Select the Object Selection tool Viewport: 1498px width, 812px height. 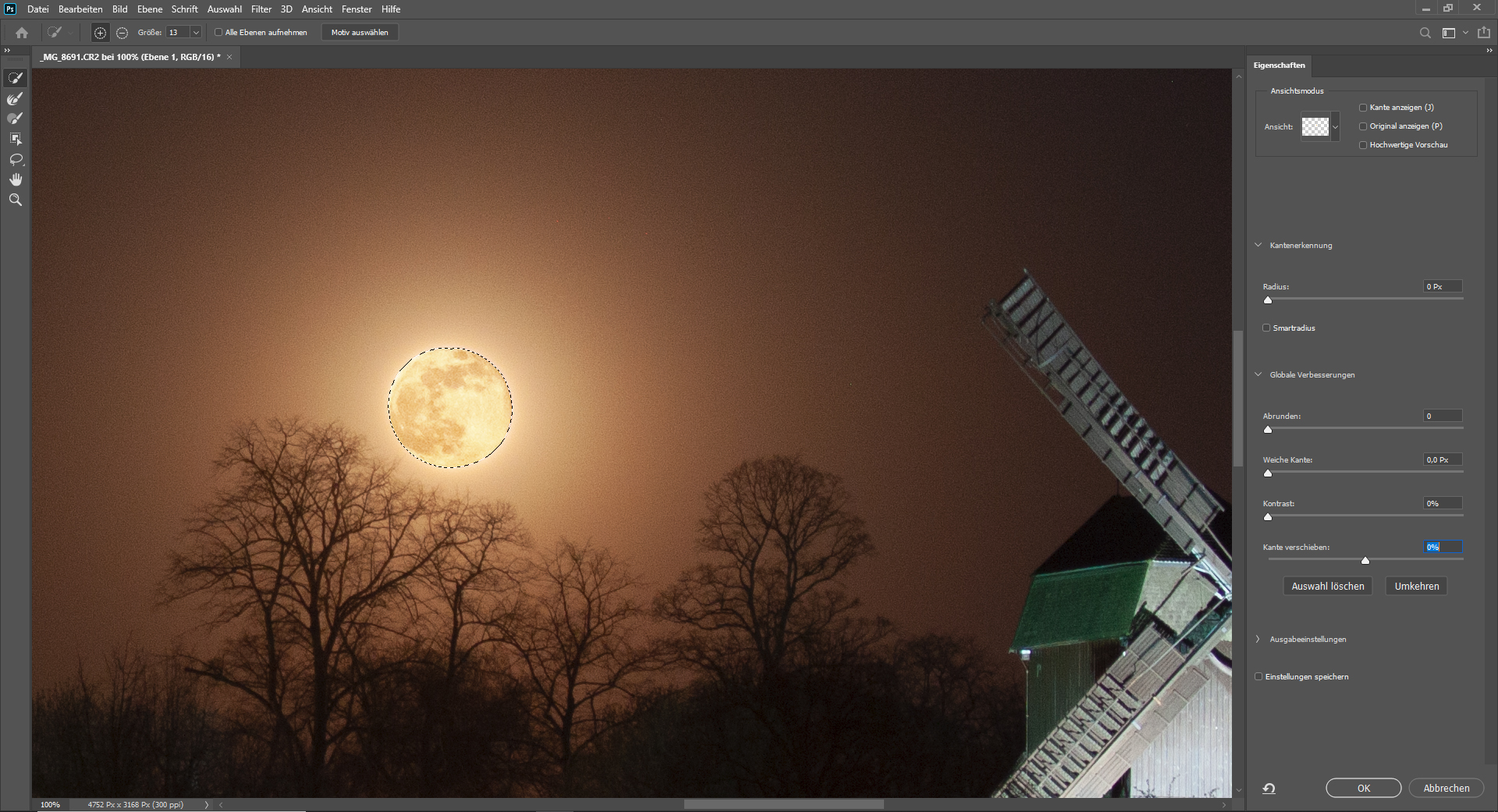[x=15, y=139]
